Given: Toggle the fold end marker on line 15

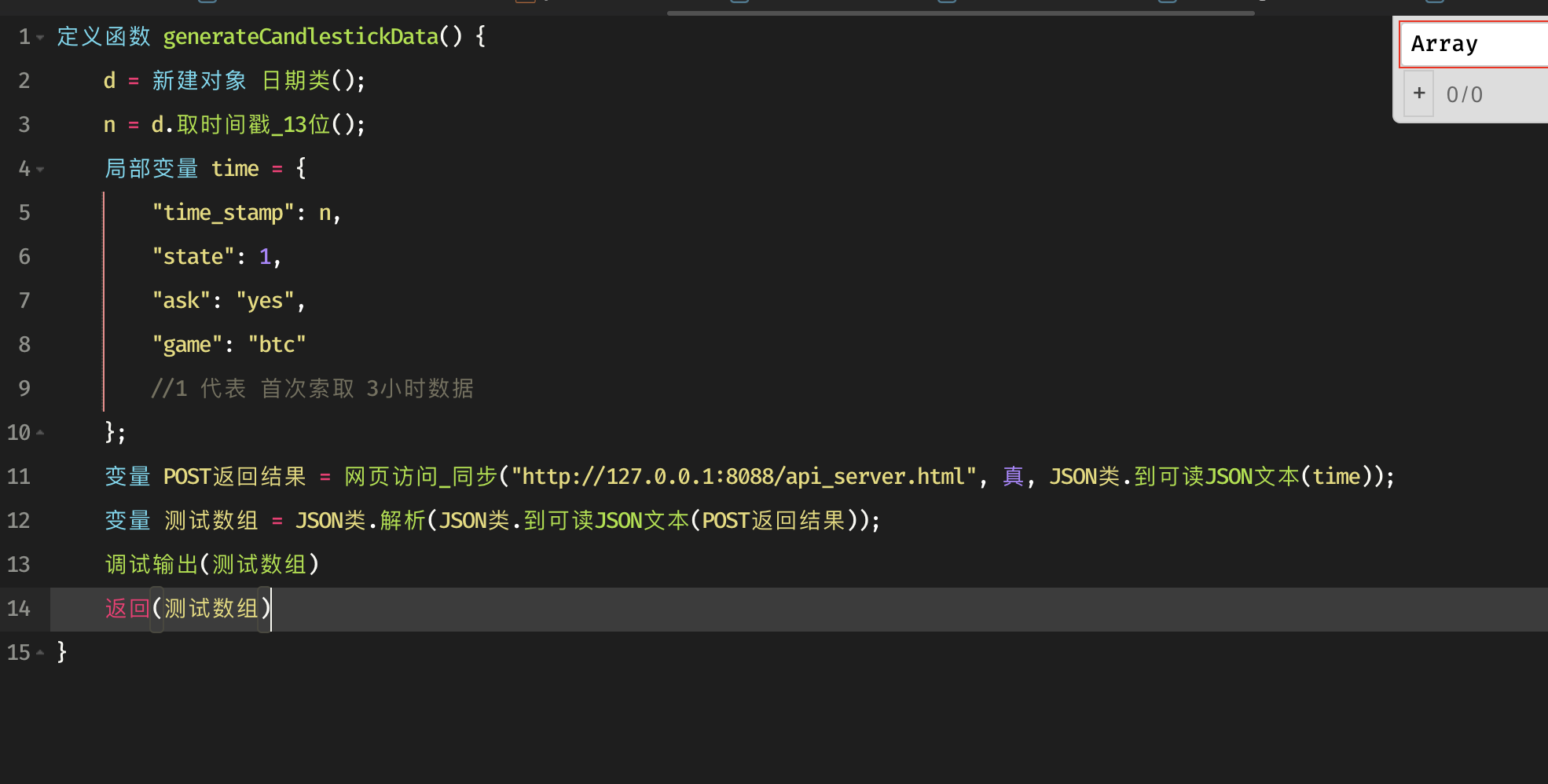Looking at the screenshot, I should coord(40,653).
